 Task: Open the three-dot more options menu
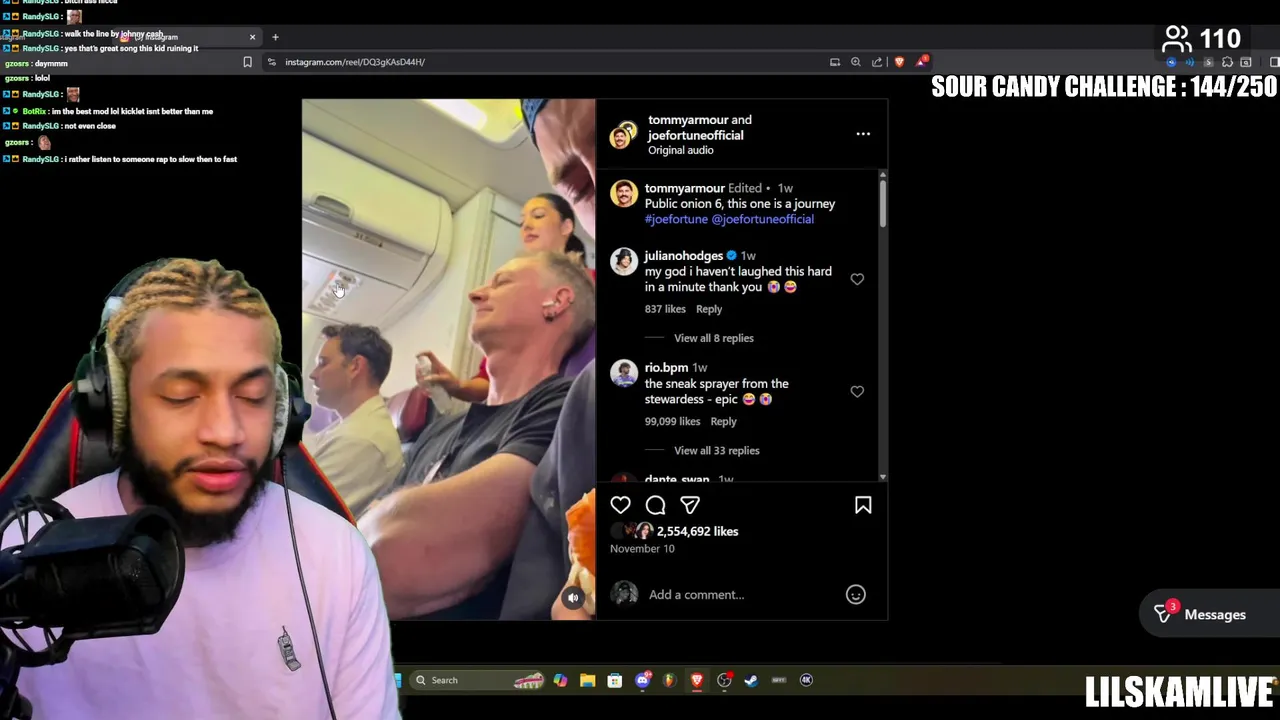(x=863, y=134)
